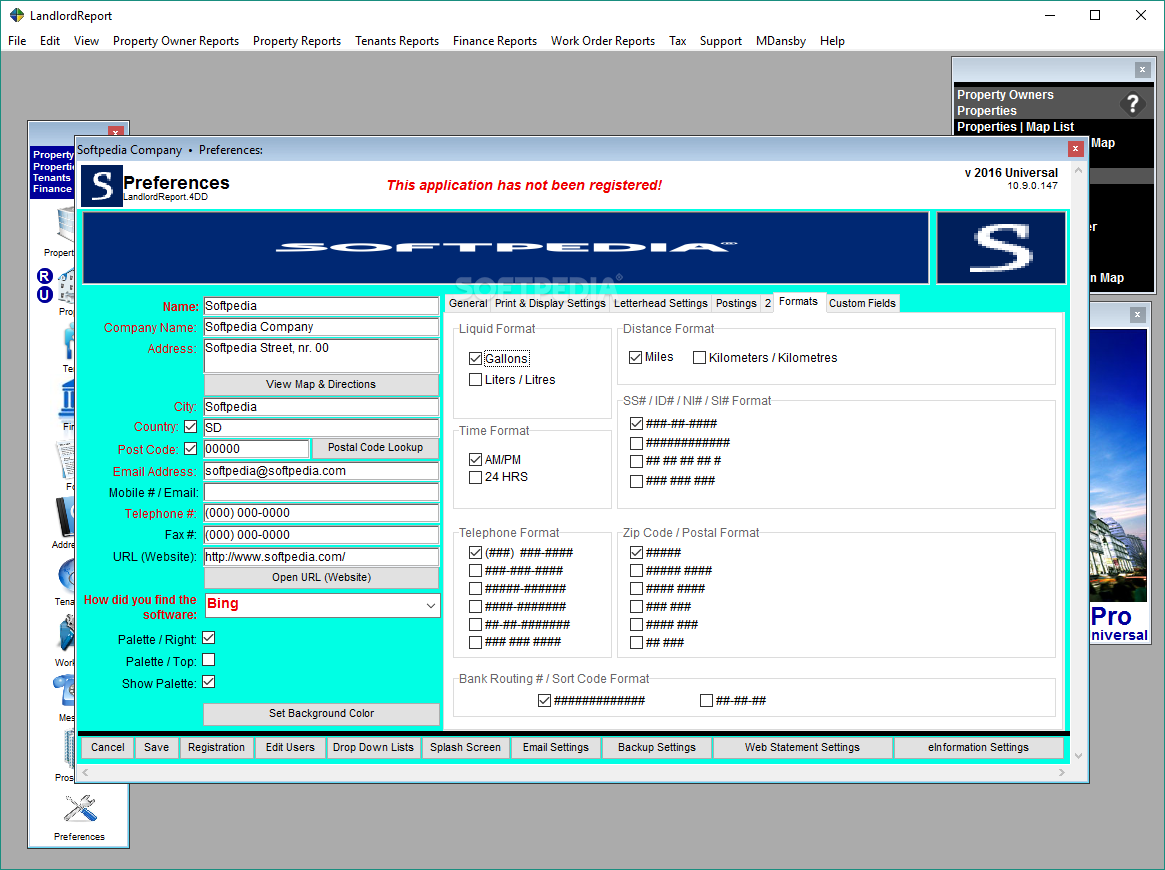Open Email Settings

(555, 747)
